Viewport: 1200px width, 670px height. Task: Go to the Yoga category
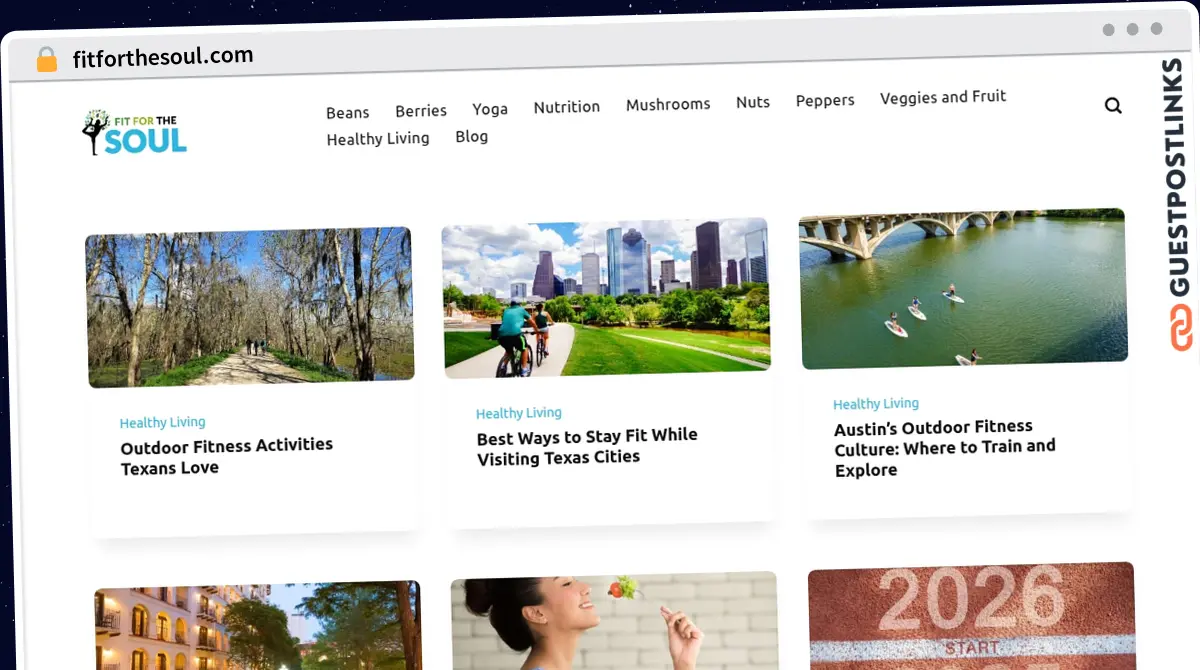(490, 109)
